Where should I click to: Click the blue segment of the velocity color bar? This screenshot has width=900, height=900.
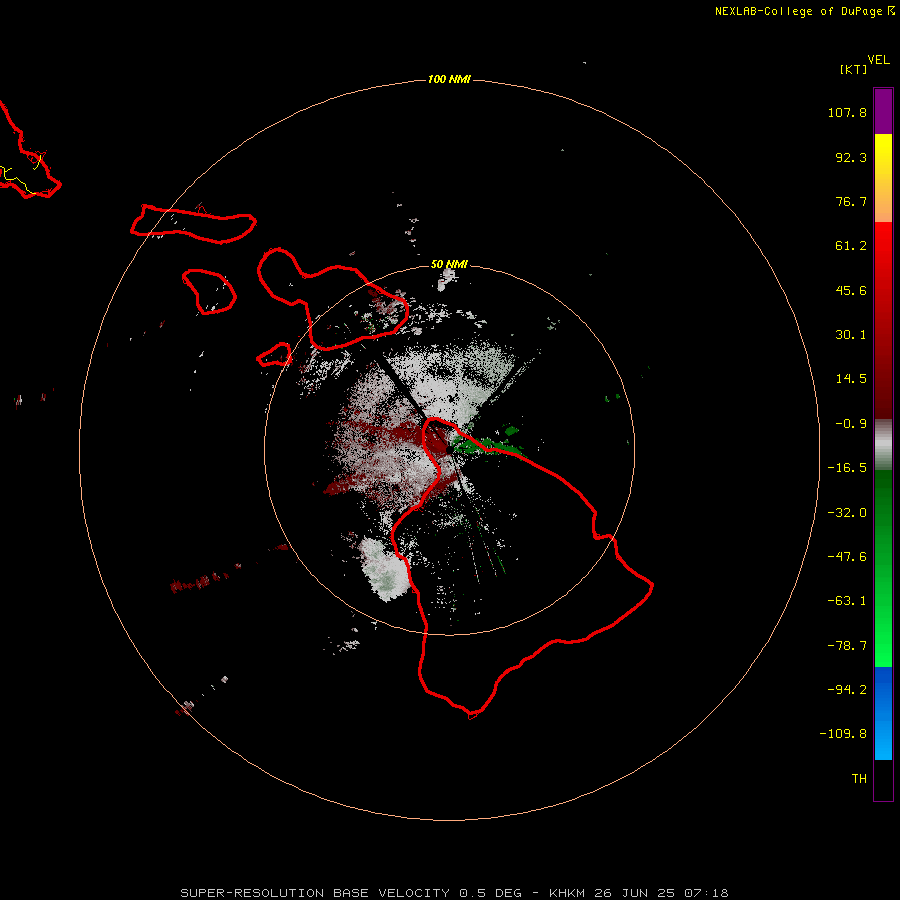(x=883, y=713)
